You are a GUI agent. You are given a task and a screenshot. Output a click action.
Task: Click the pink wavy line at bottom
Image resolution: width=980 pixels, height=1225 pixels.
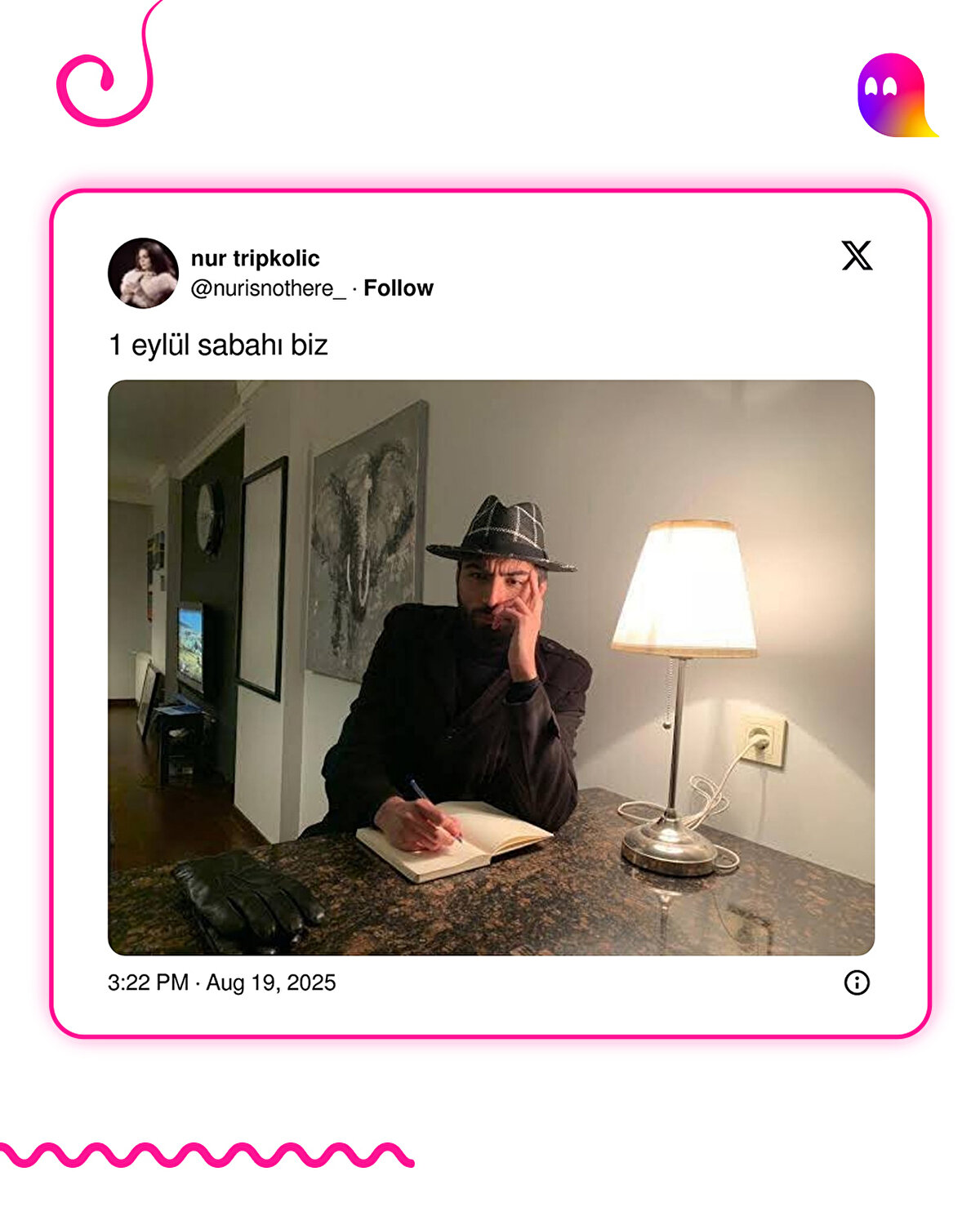coord(206,1155)
